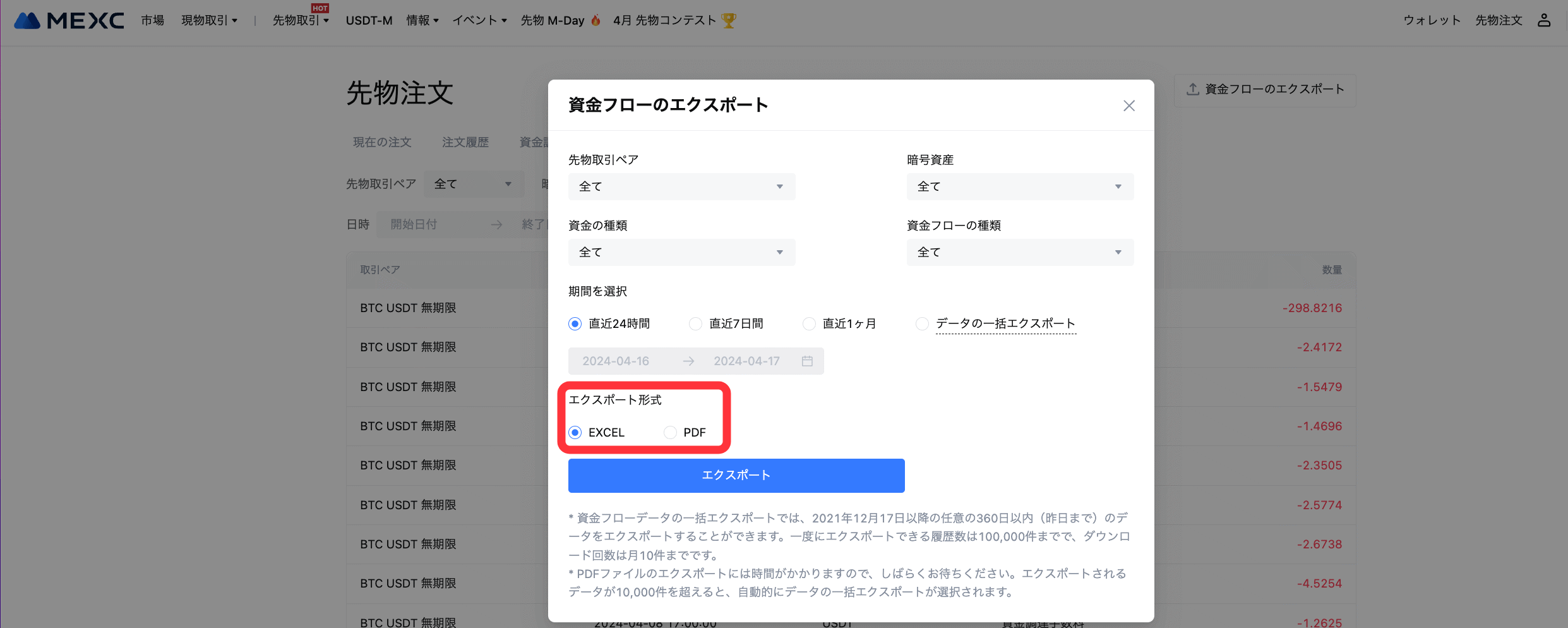Viewport: 1568px width, 628px height.
Task: Open the user profile icon
Action: tap(1543, 20)
